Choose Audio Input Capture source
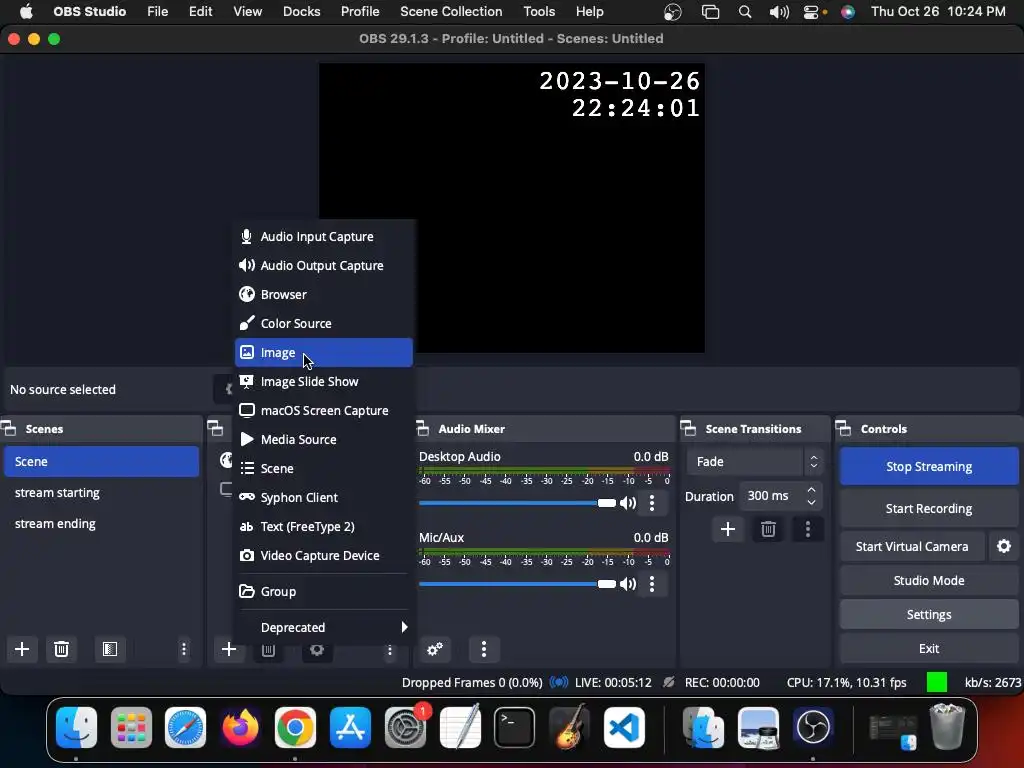This screenshot has height=768, width=1024. click(323, 236)
